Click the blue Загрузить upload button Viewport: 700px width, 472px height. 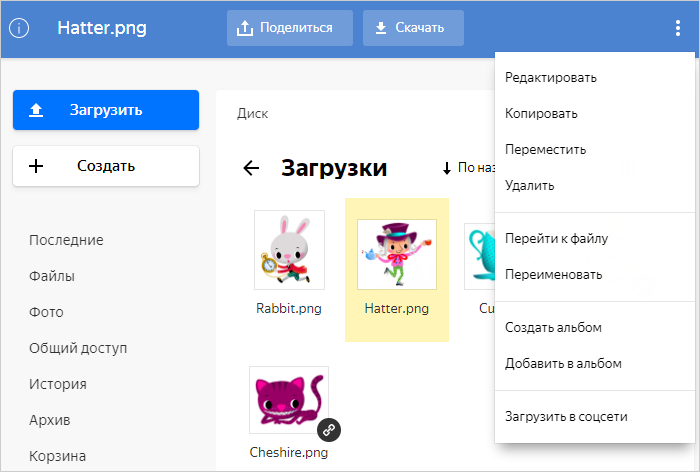(106, 110)
